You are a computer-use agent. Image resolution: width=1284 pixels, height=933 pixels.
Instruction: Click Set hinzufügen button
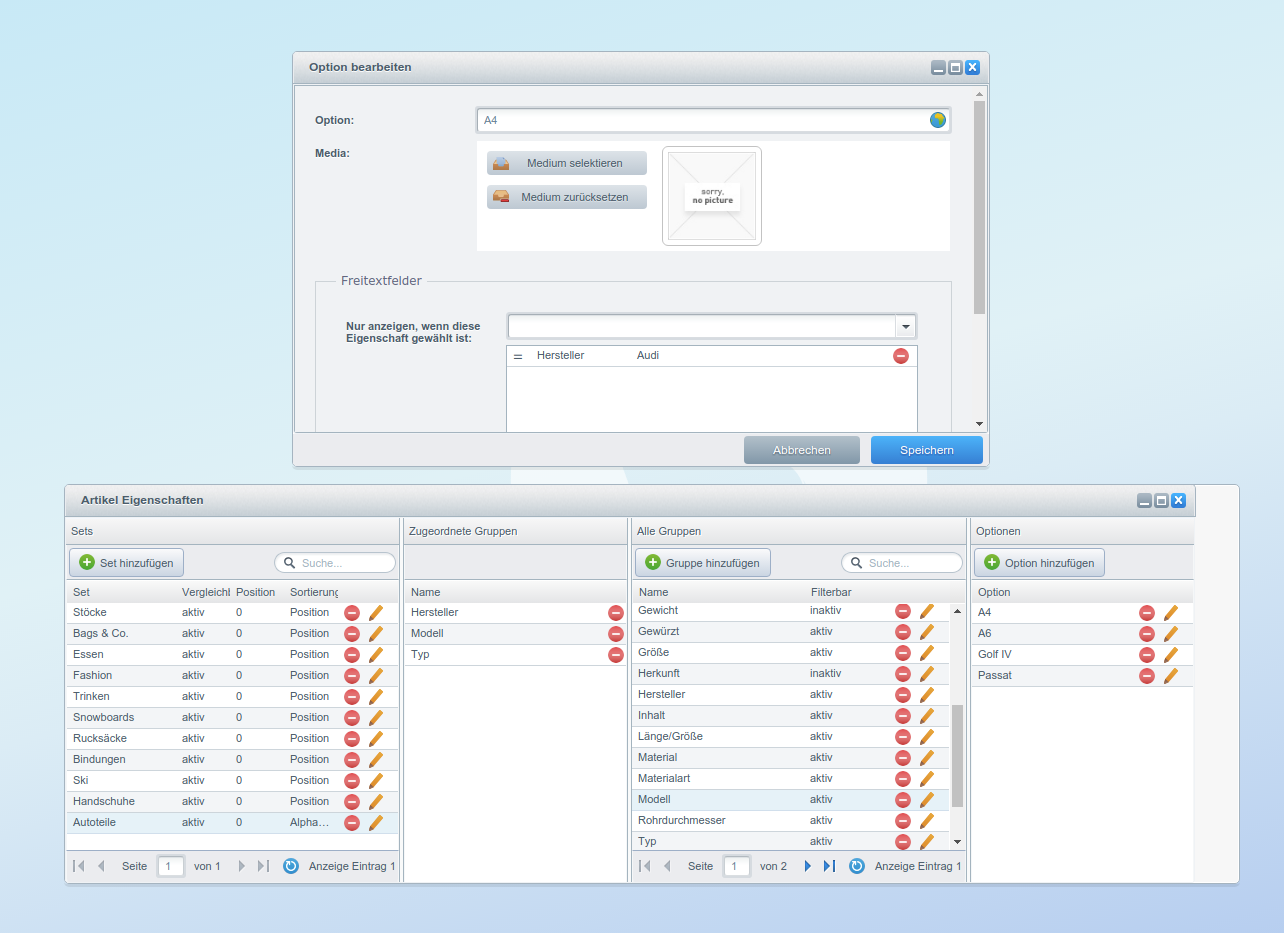(x=126, y=563)
